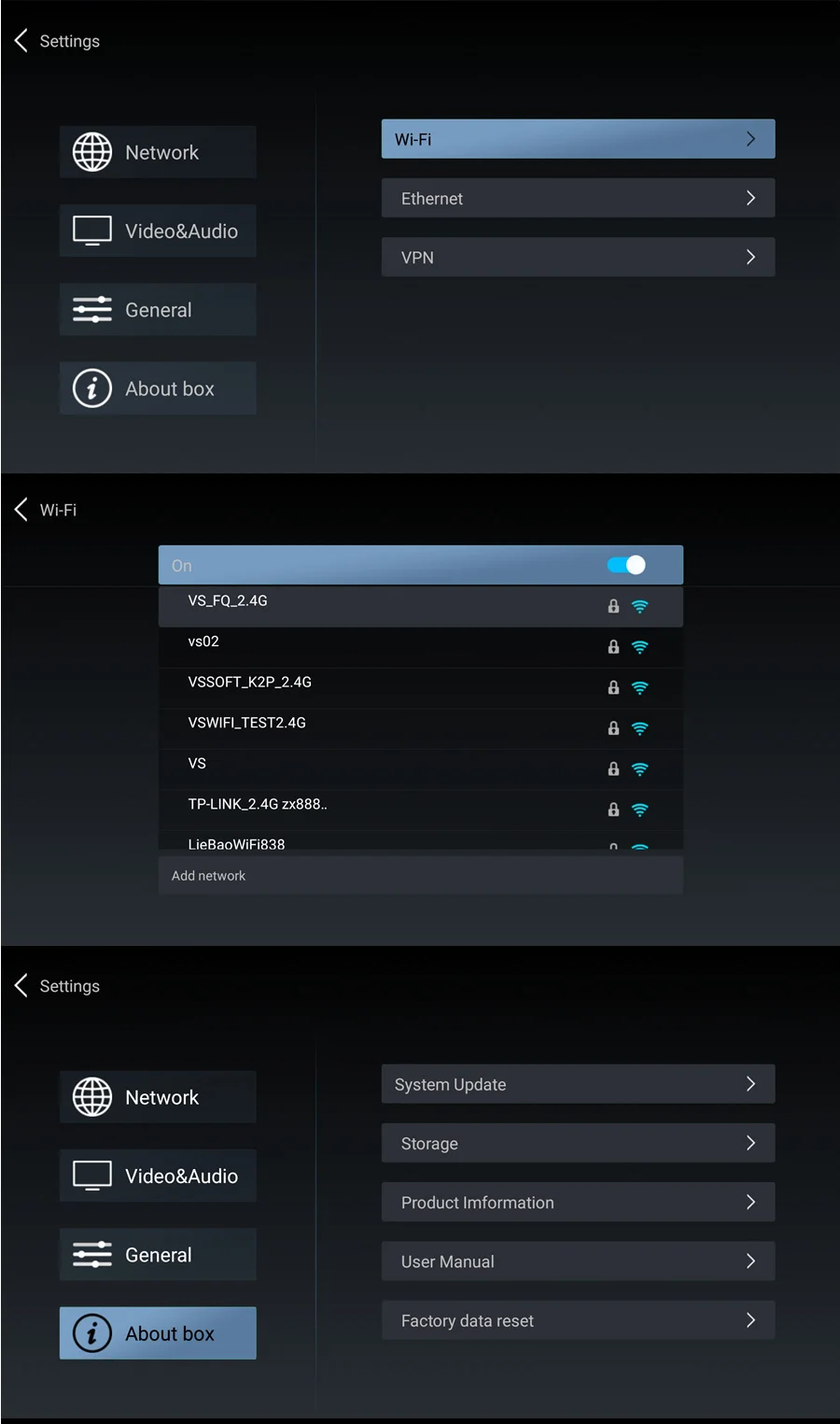Toggle the Wi-Fi On switch
Screen dimensions: 840x1424
626,565
